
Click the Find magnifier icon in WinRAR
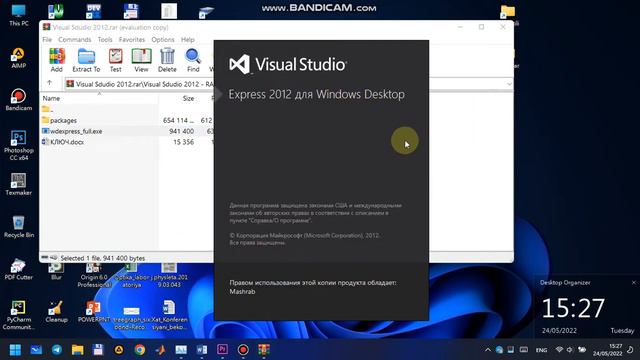[193, 60]
